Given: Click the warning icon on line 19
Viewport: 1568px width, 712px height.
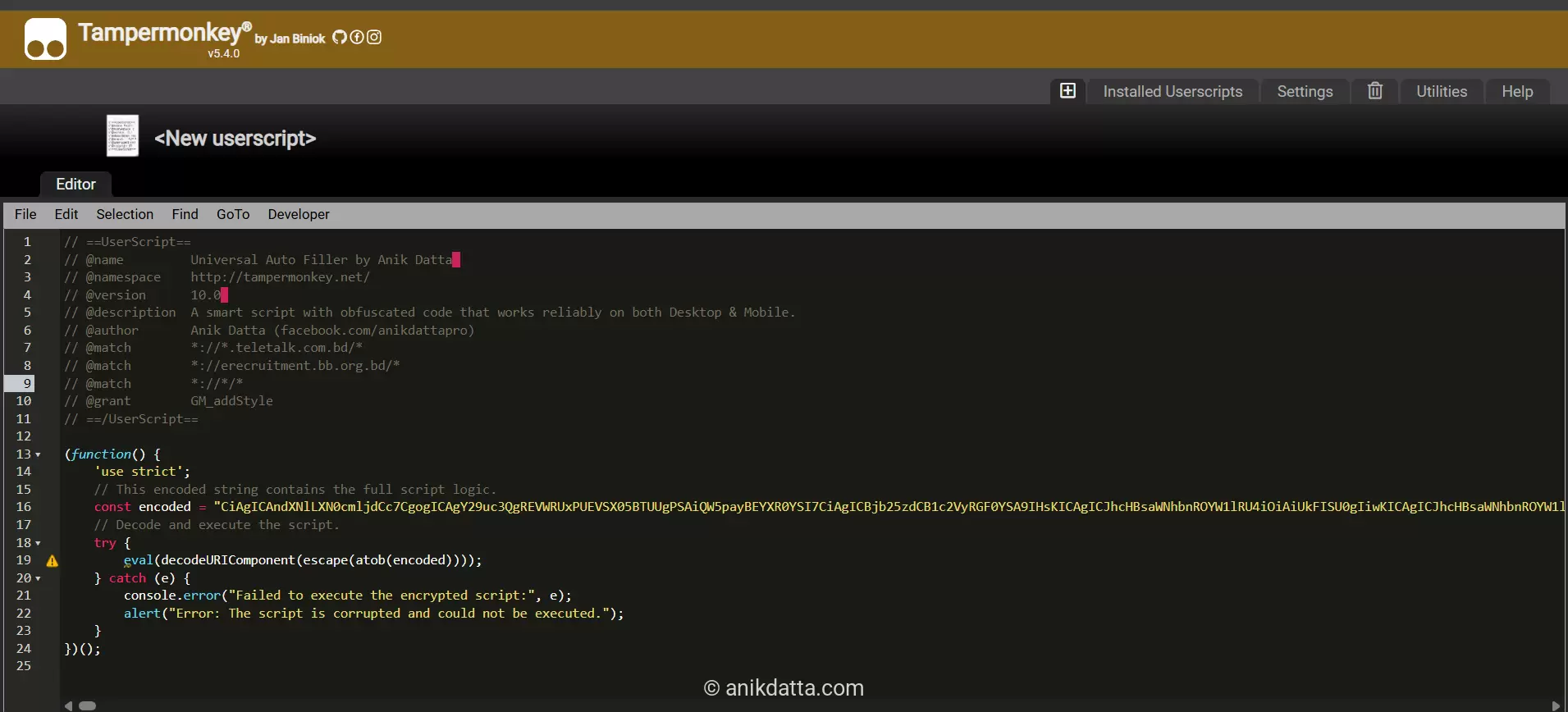Looking at the screenshot, I should pyautogui.click(x=52, y=561).
